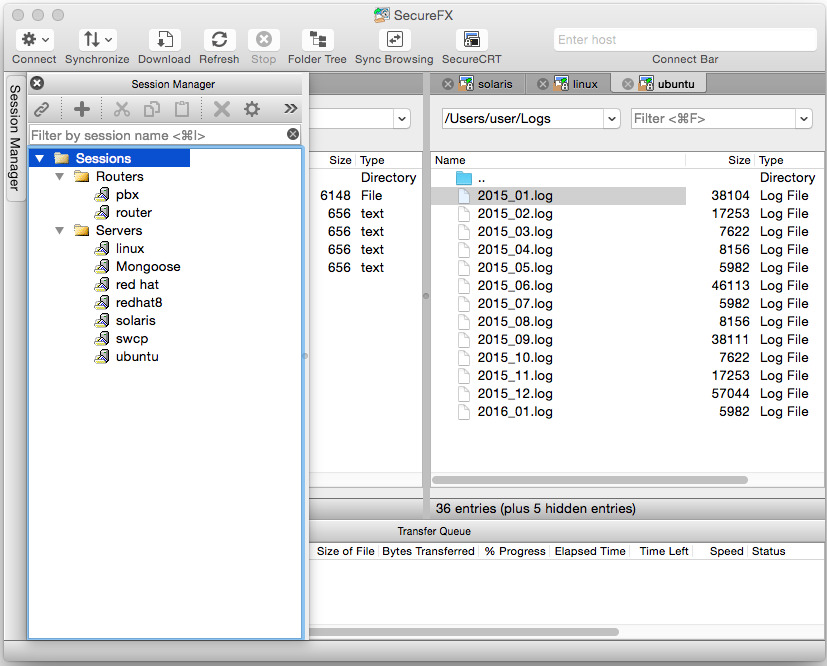Click the horizontal scrollbar under the file list

pyautogui.click(x=590, y=480)
